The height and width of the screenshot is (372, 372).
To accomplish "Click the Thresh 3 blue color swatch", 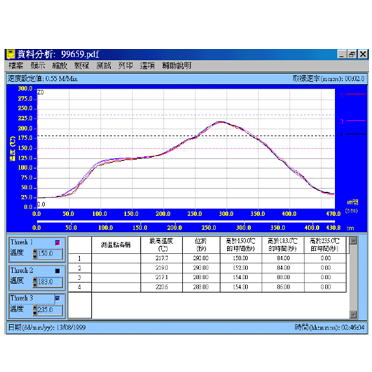I will [x=57, y=298].
